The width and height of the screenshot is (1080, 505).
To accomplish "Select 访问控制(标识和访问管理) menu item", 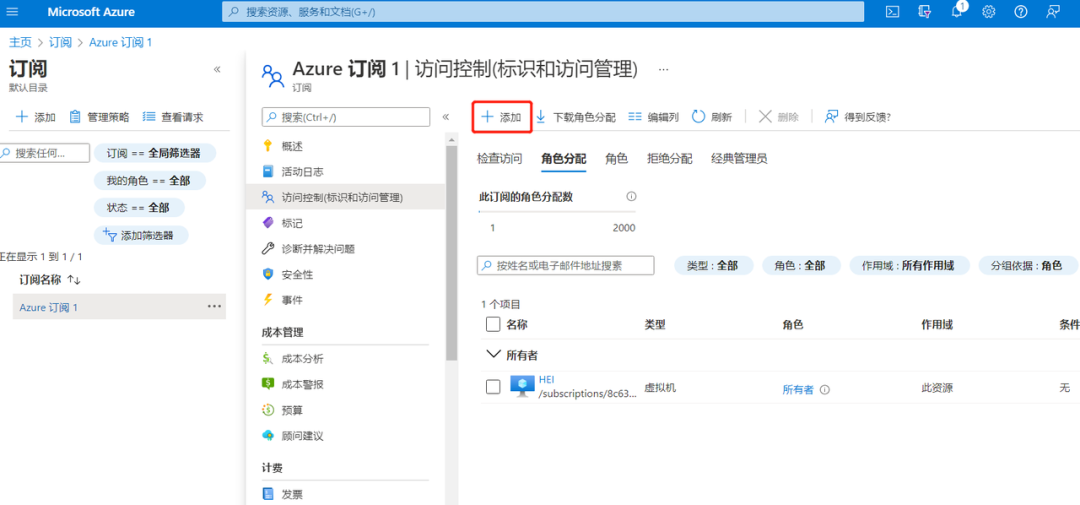I will [x=347, y=197].
